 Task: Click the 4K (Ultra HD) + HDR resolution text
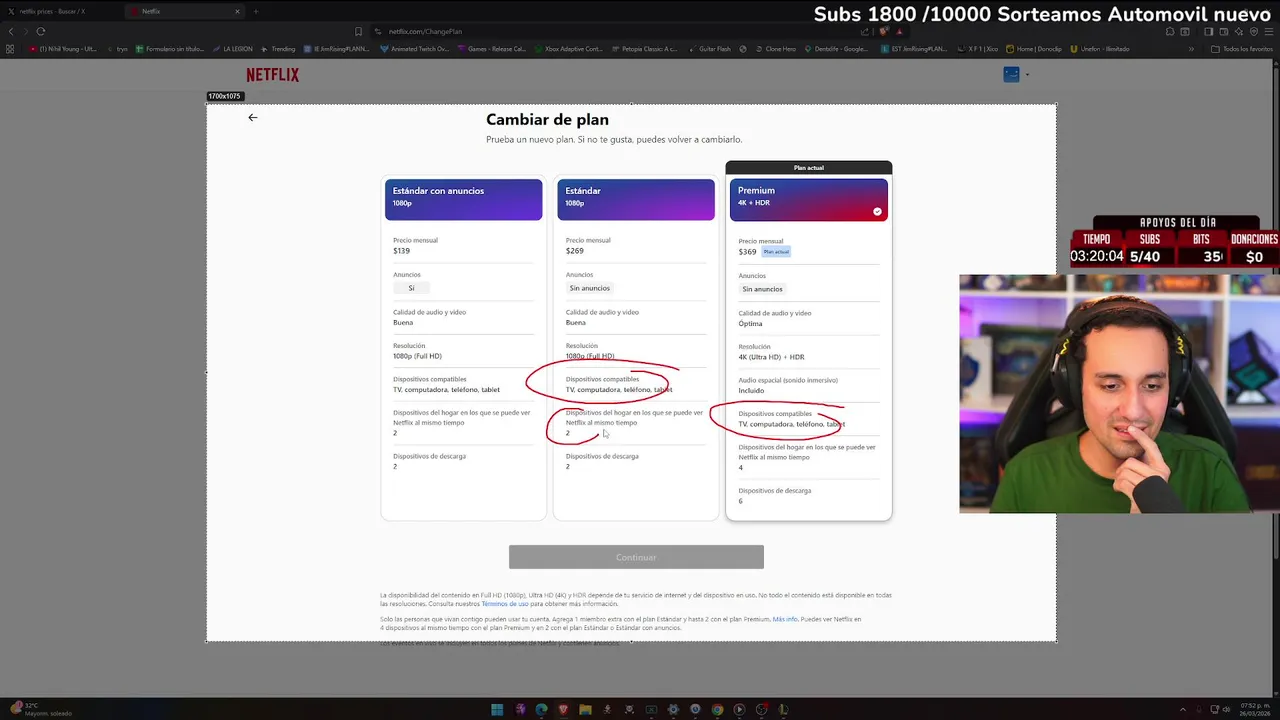click(x=771, y=357)
